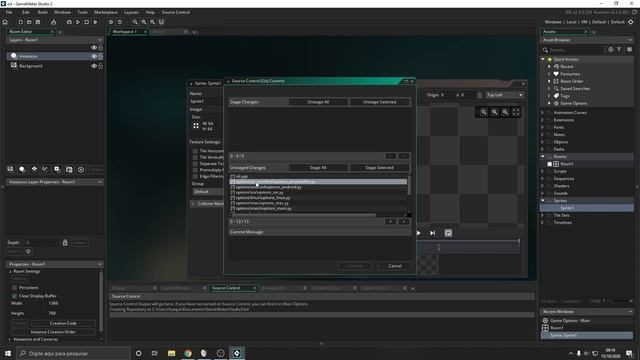Open the Start Page home icon
This screenshot has width=640, height=360.
(x=5, y=22)
